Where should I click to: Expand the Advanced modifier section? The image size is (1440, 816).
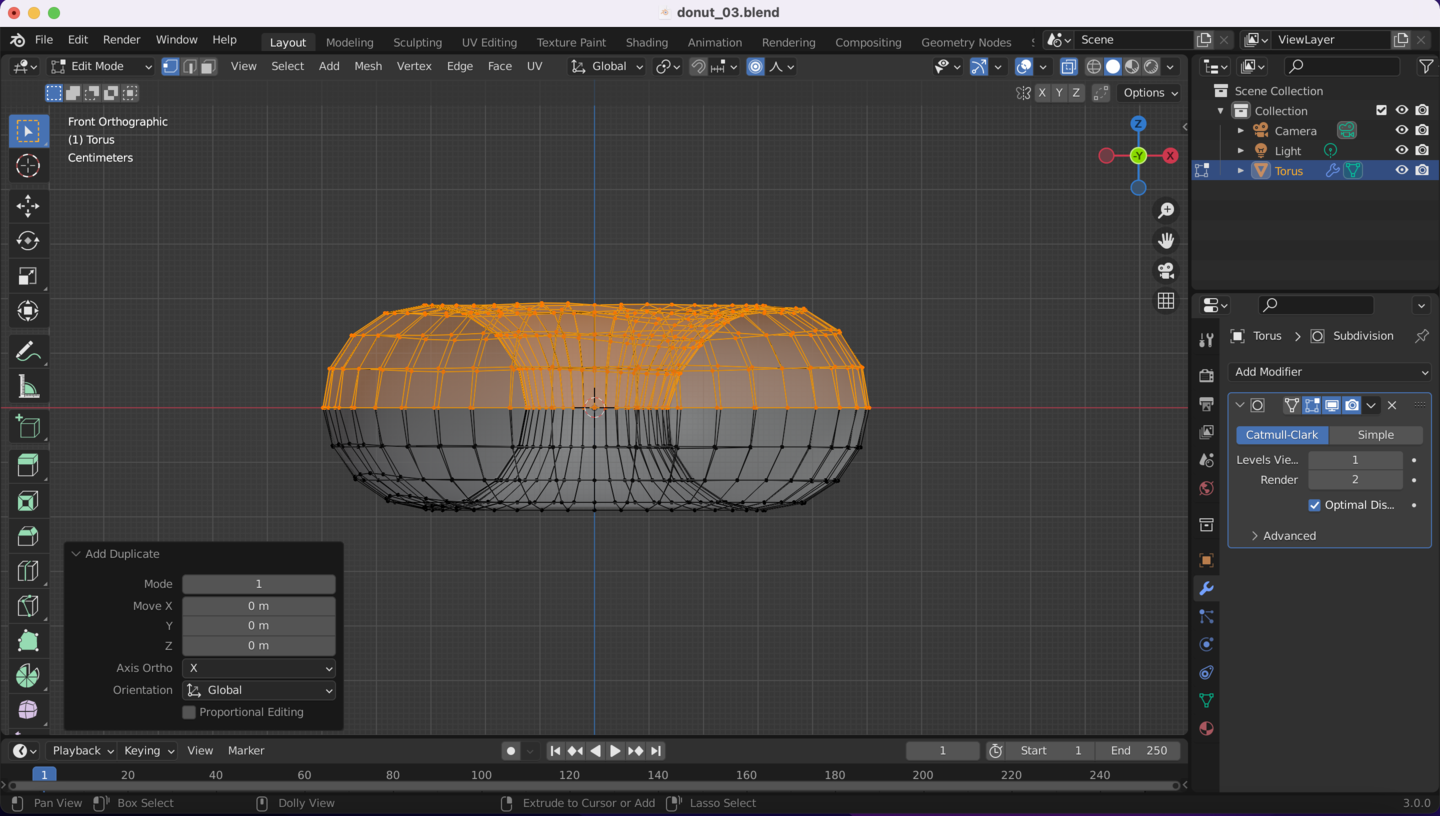1288,536
